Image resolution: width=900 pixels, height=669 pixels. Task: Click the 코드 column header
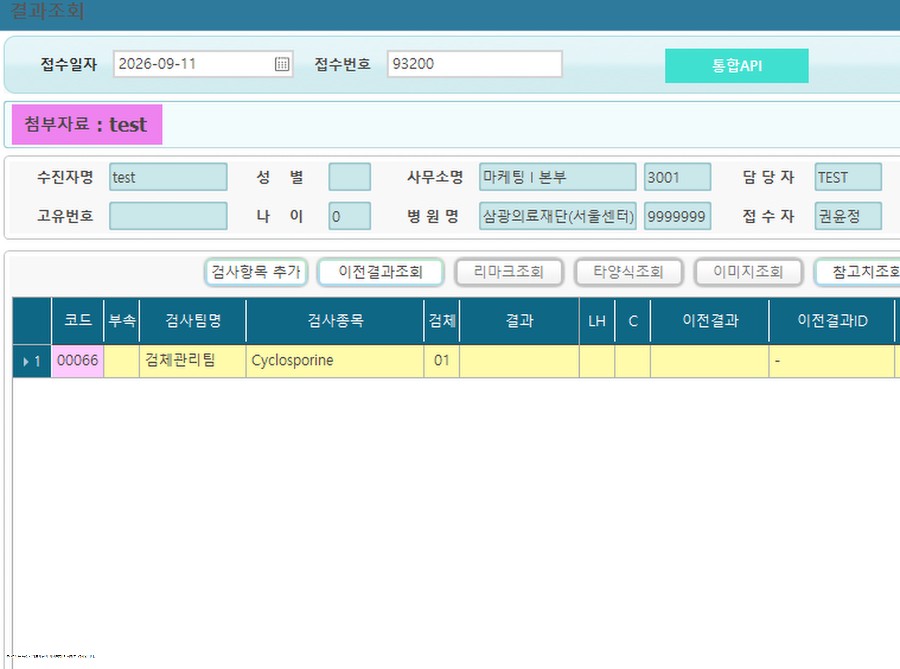click(x=77, y=320)
